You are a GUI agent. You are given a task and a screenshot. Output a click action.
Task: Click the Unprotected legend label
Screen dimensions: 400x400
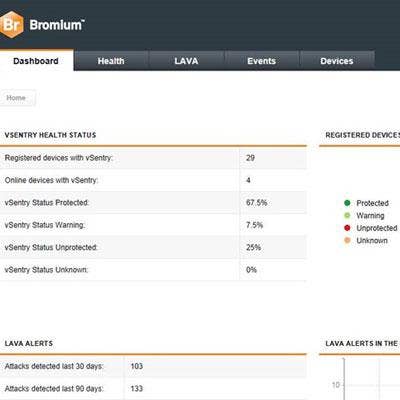[377, 228]
